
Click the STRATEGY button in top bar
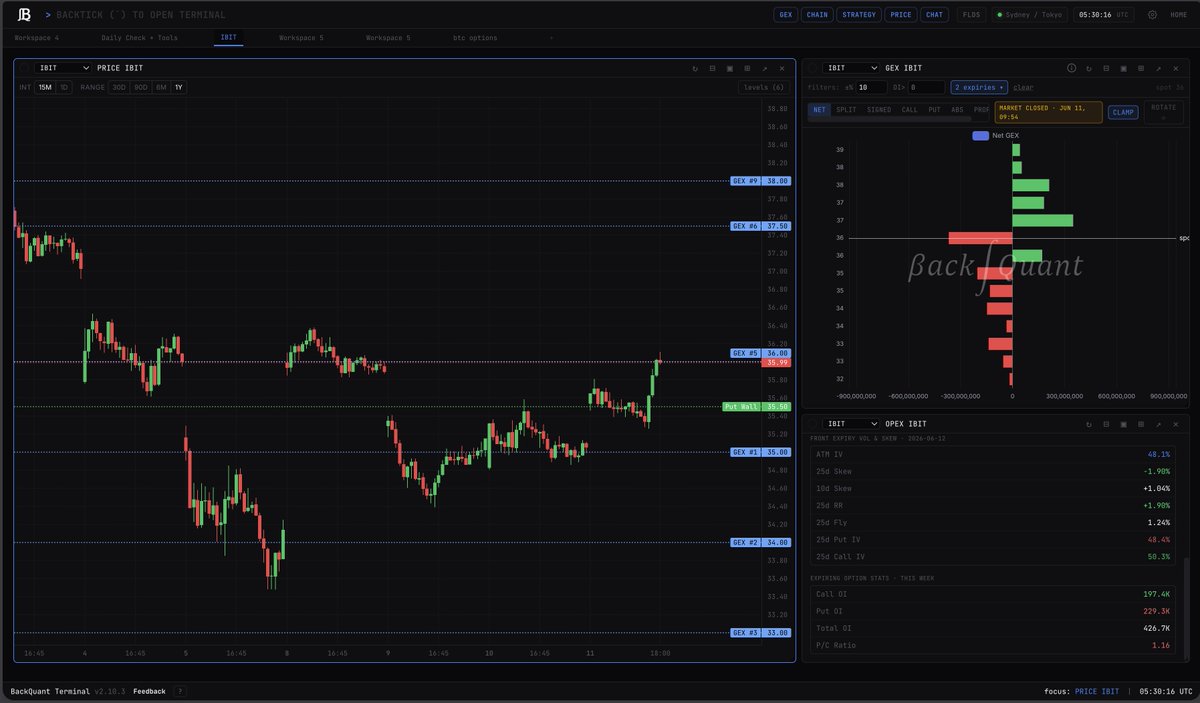(858, 15)
